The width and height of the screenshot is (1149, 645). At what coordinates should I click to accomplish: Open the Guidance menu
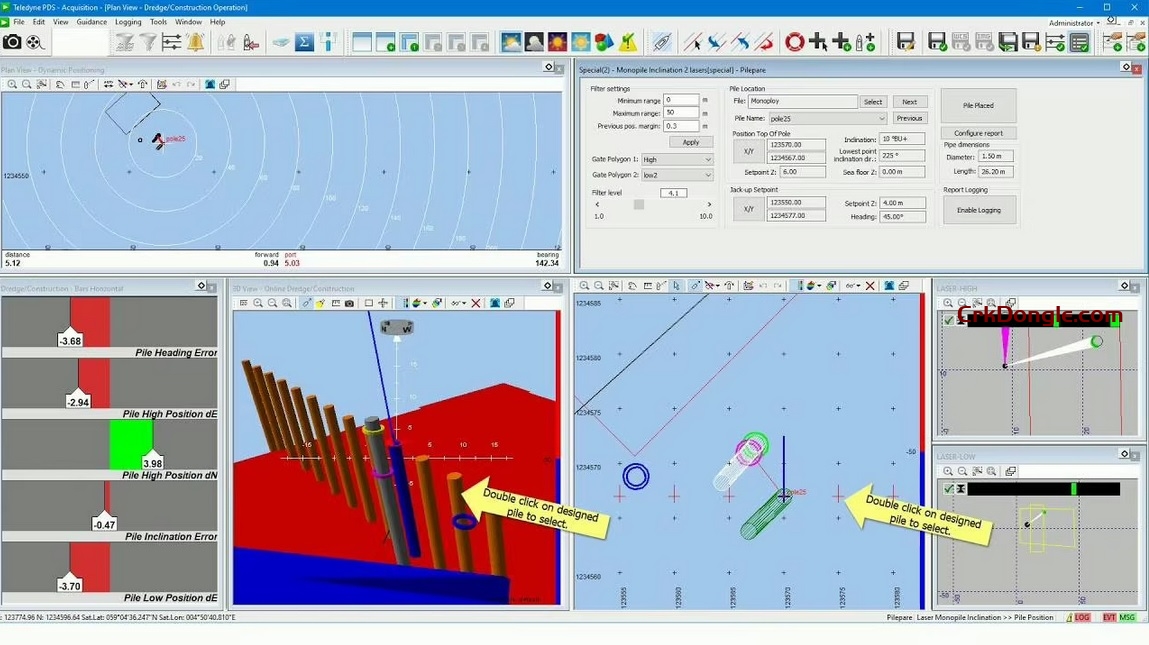click(x=91, y=21)
